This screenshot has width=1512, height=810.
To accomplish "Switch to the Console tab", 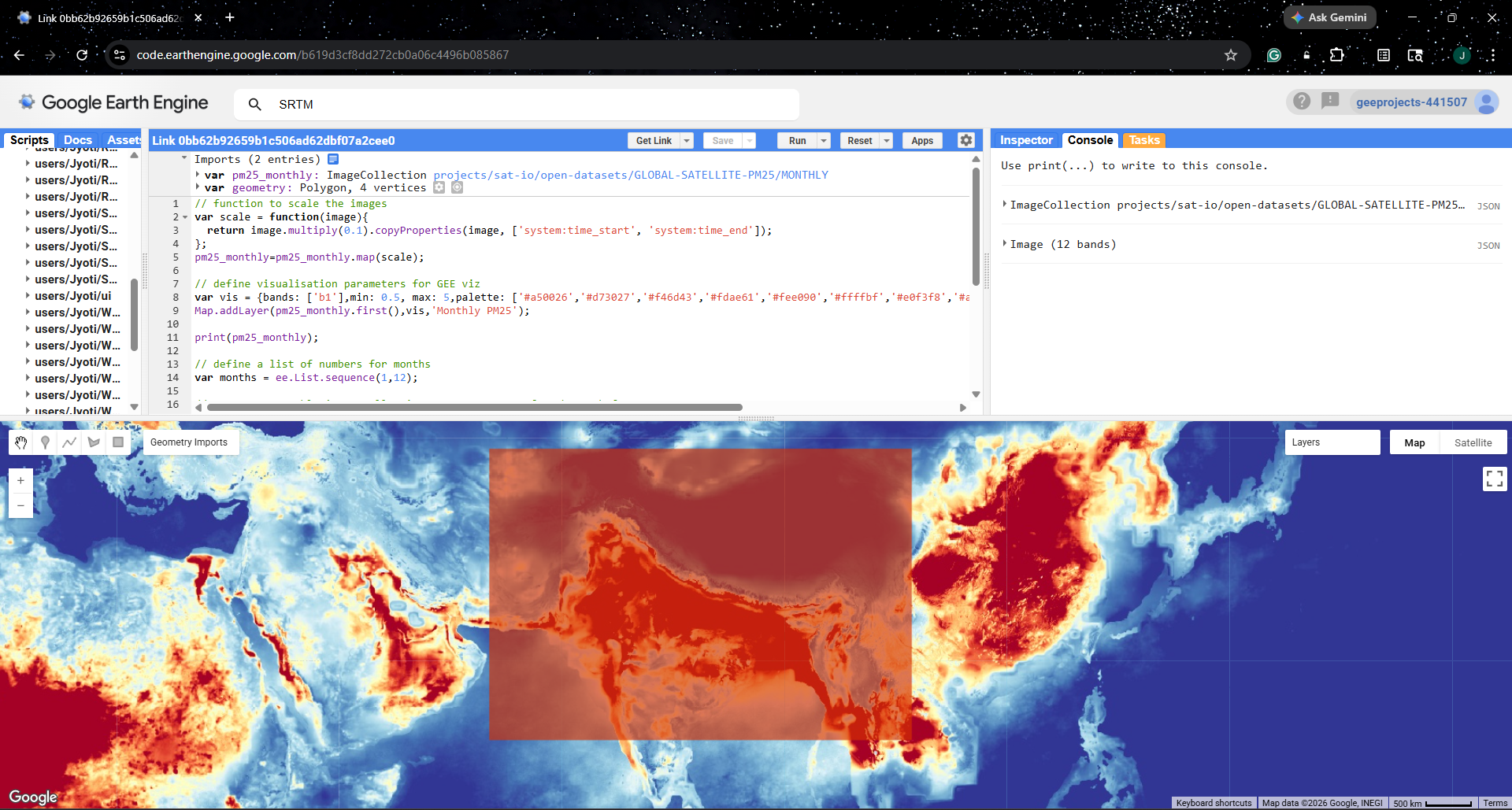I will (1090, 140).
